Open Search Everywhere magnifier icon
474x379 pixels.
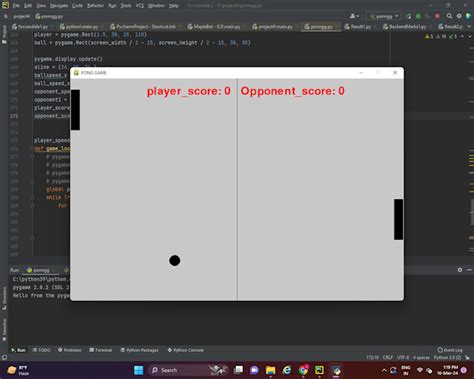point(449,16)
